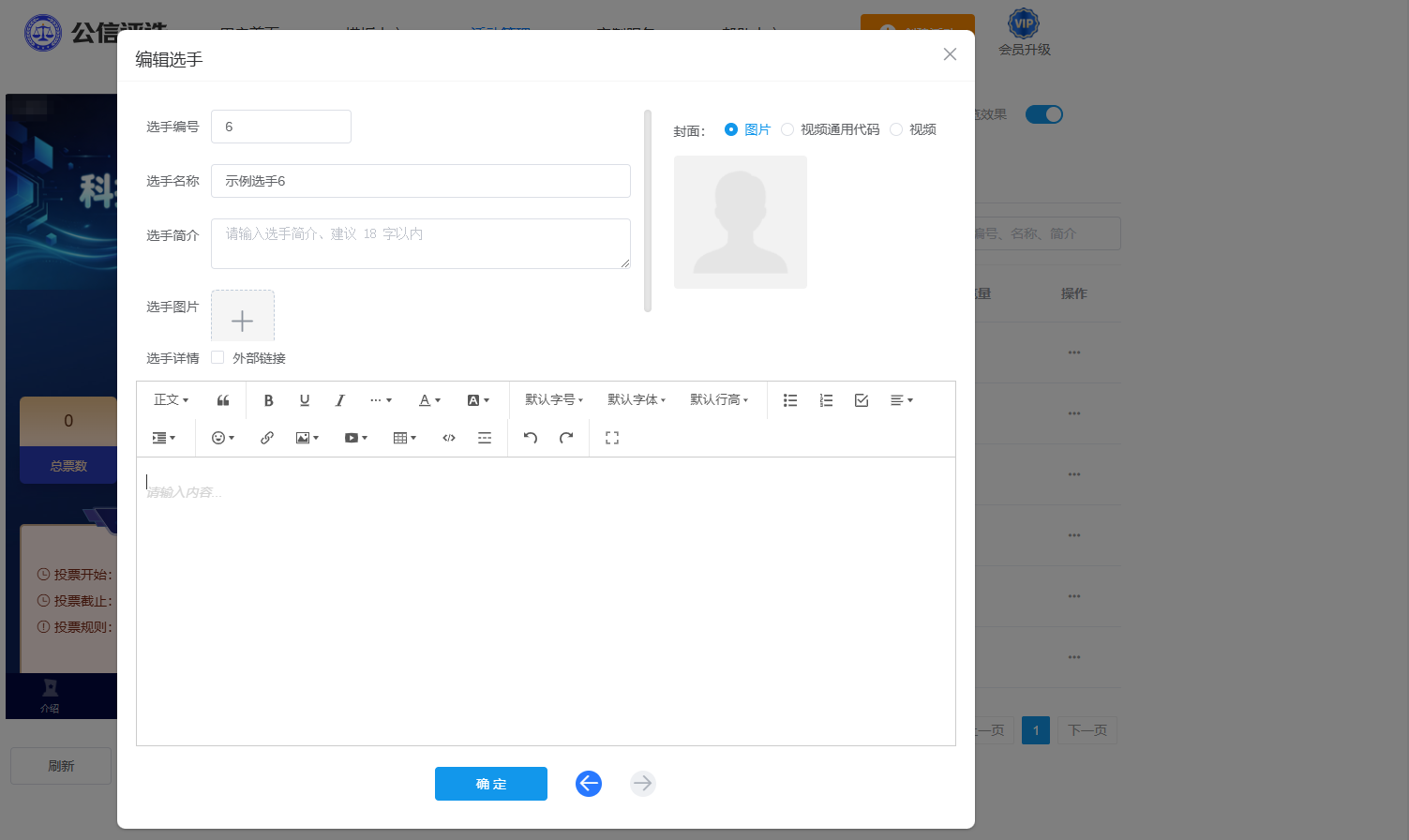Check the 外部链接 checkbox
This screenshot has height=840, width=1409.
pos(217,357)
